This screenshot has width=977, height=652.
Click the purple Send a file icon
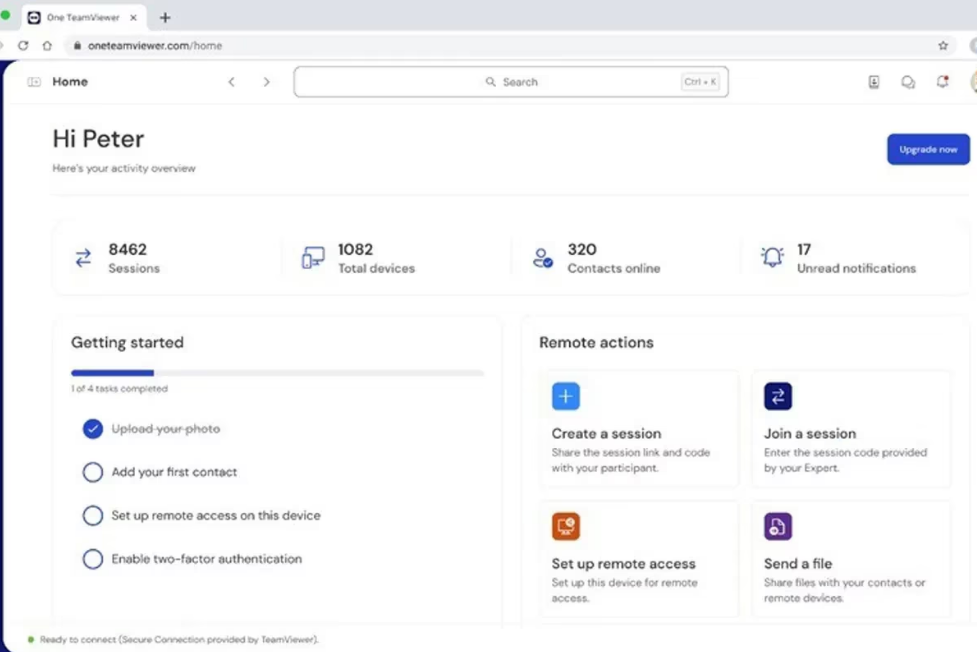point(777,527)
